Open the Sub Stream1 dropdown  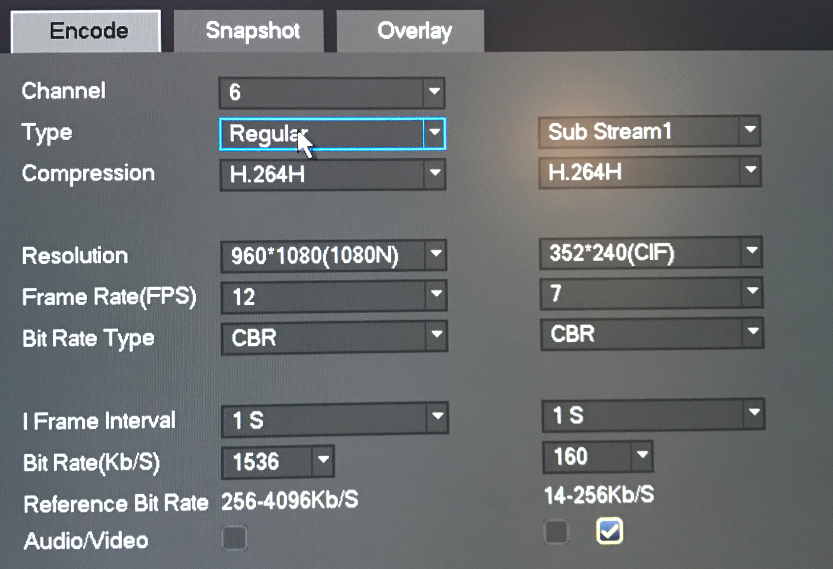click(649, 131)
